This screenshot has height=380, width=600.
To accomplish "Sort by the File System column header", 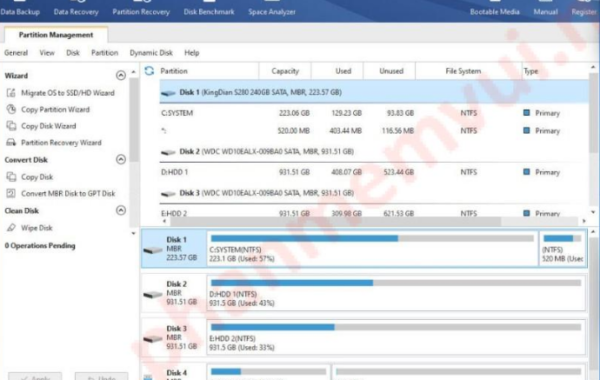I will (463, 71).
